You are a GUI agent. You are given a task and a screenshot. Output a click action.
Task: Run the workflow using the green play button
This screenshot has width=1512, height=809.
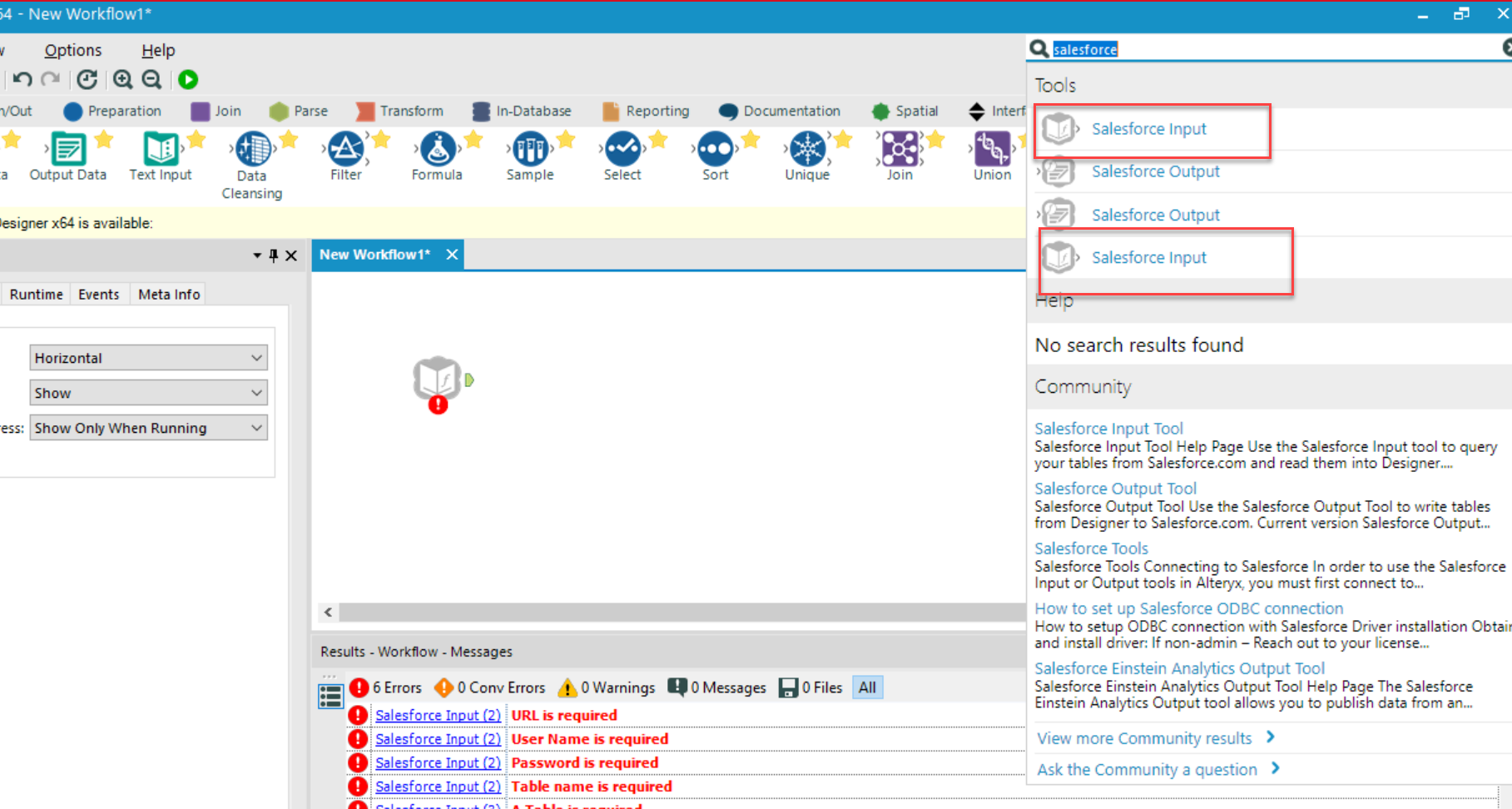coord(187,79)
